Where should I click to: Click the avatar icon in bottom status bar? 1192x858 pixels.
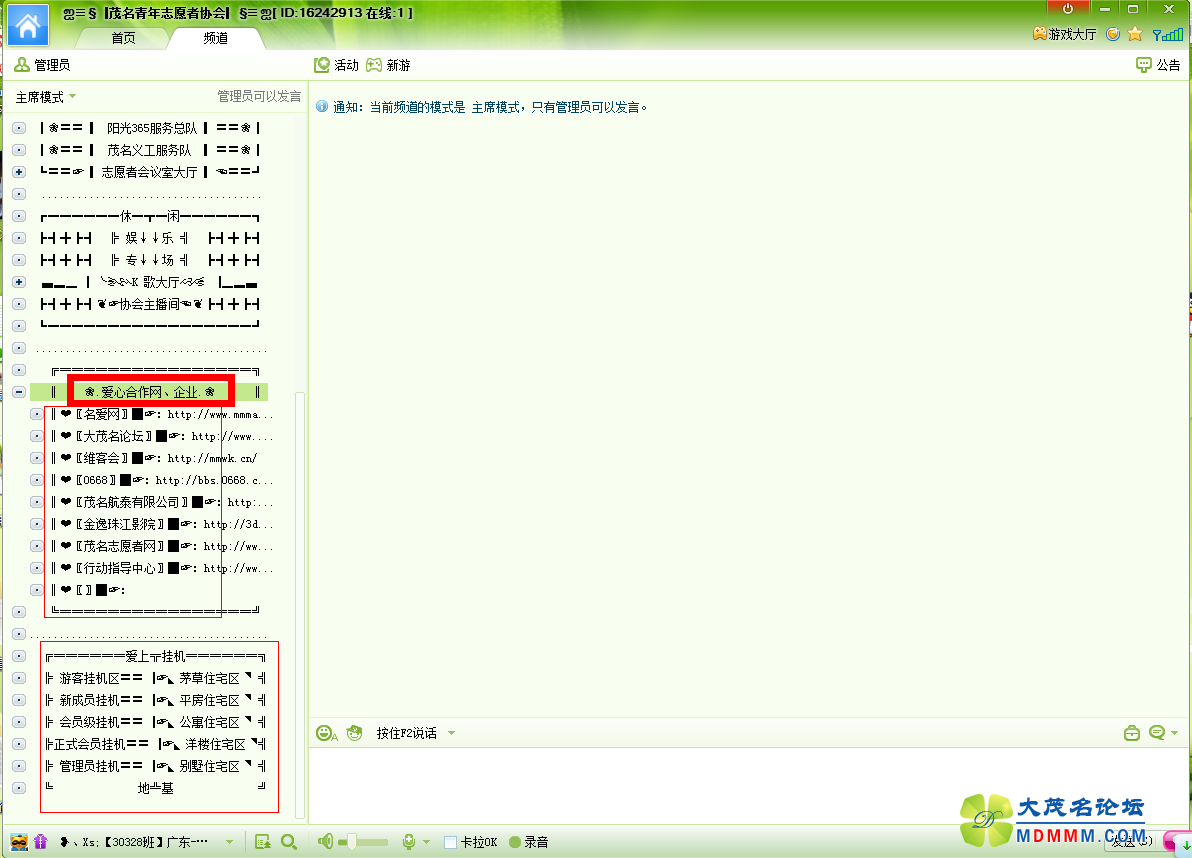point(19,842)
